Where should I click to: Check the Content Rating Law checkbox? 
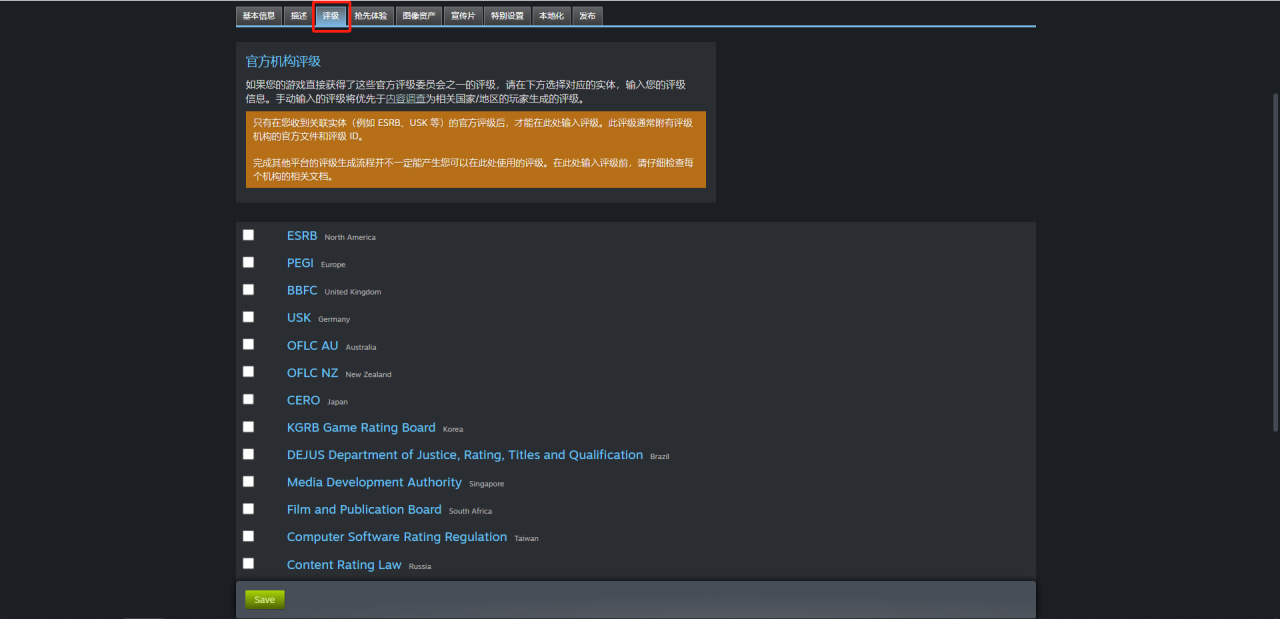pos(248,564)
